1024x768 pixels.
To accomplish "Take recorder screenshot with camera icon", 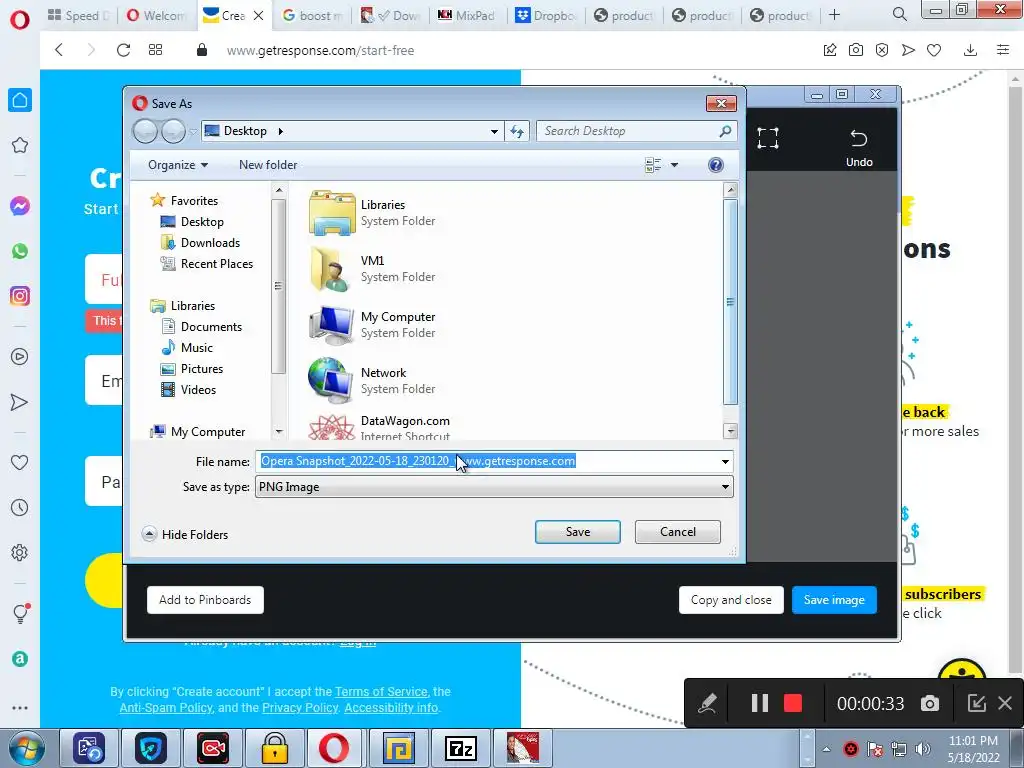I will [930, 703].
